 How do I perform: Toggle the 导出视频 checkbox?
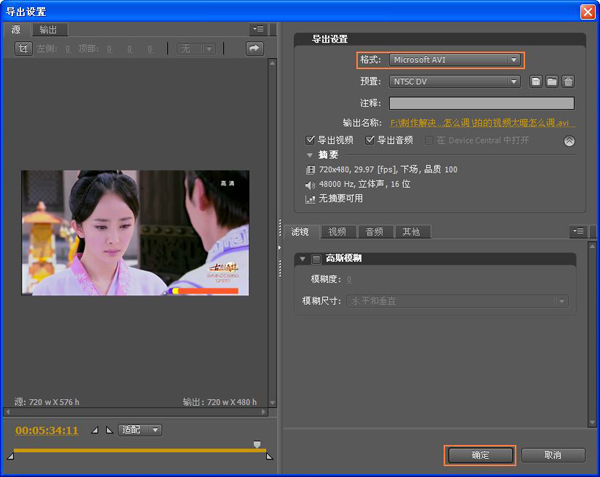tap(310, 140)
